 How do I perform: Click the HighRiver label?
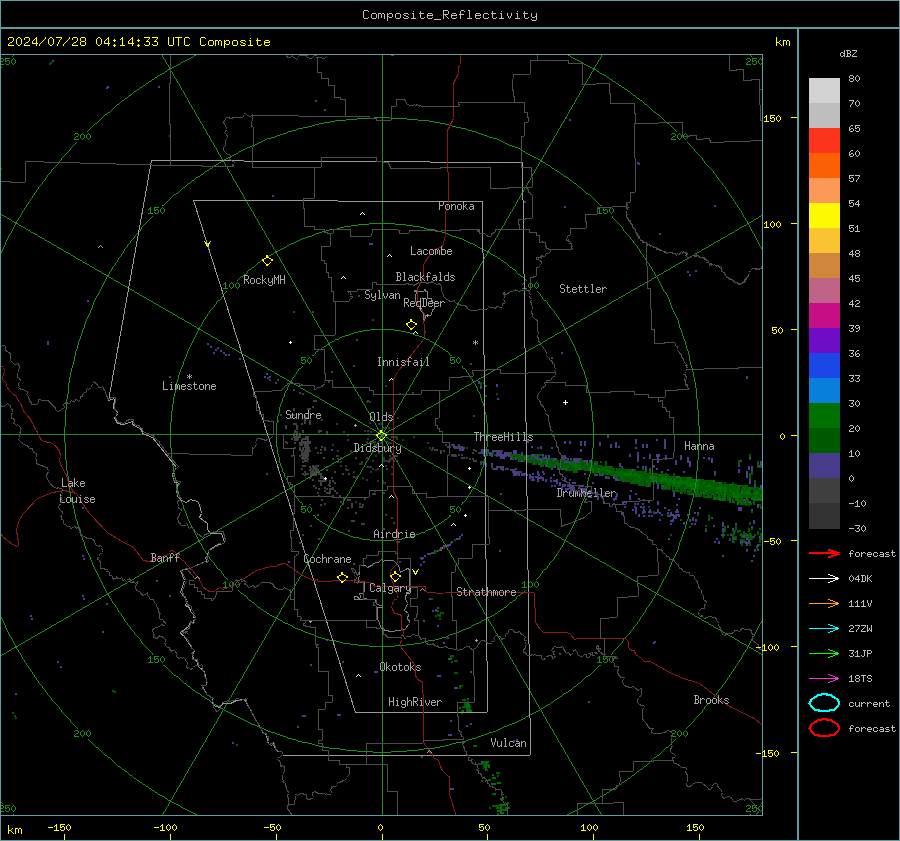[x=415, y=702]
